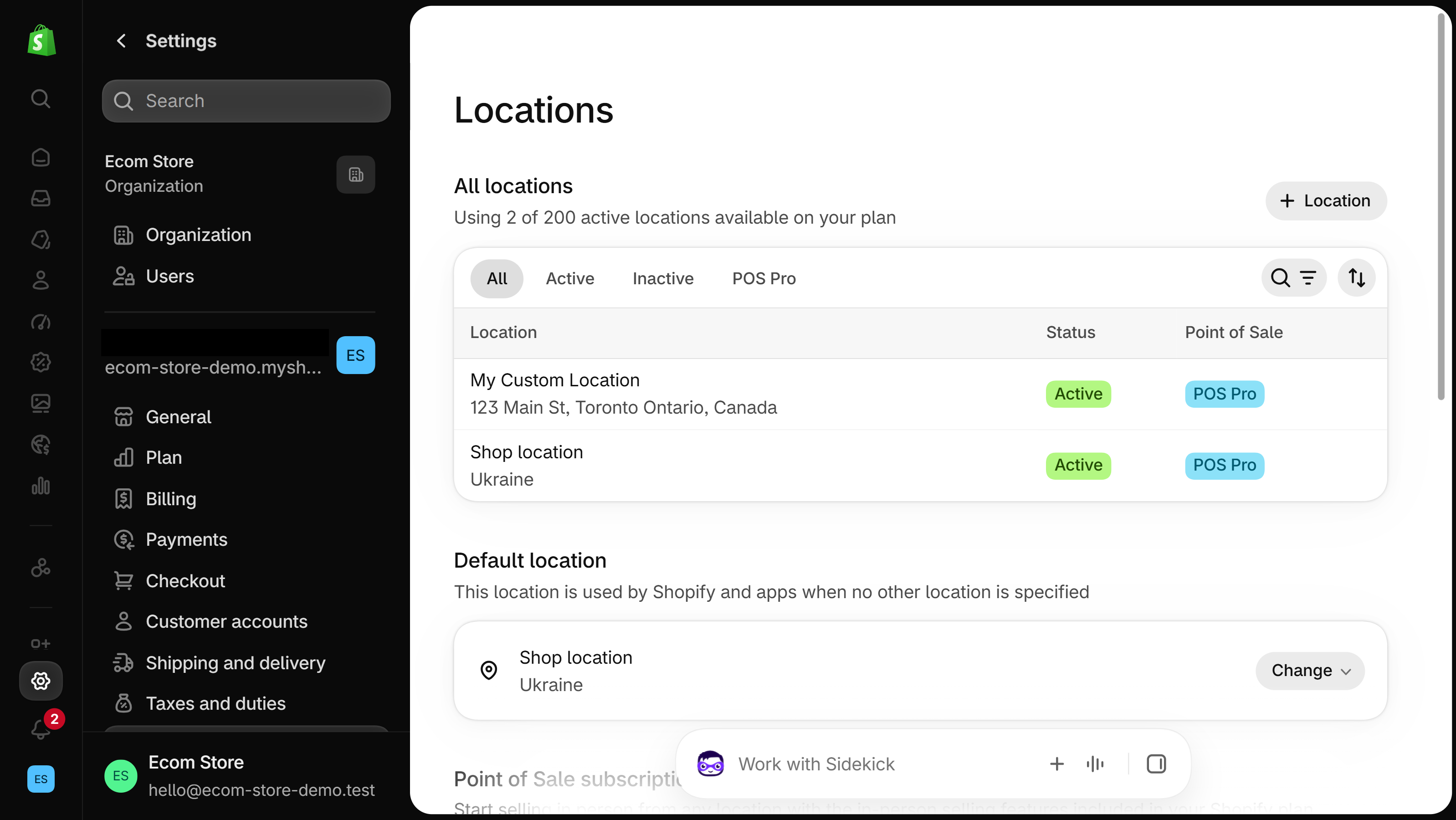The width and height of the screenshot is (1456, 820).
Task: Open Discounts badge icon in left rail
Action: [x=41, y=362]
